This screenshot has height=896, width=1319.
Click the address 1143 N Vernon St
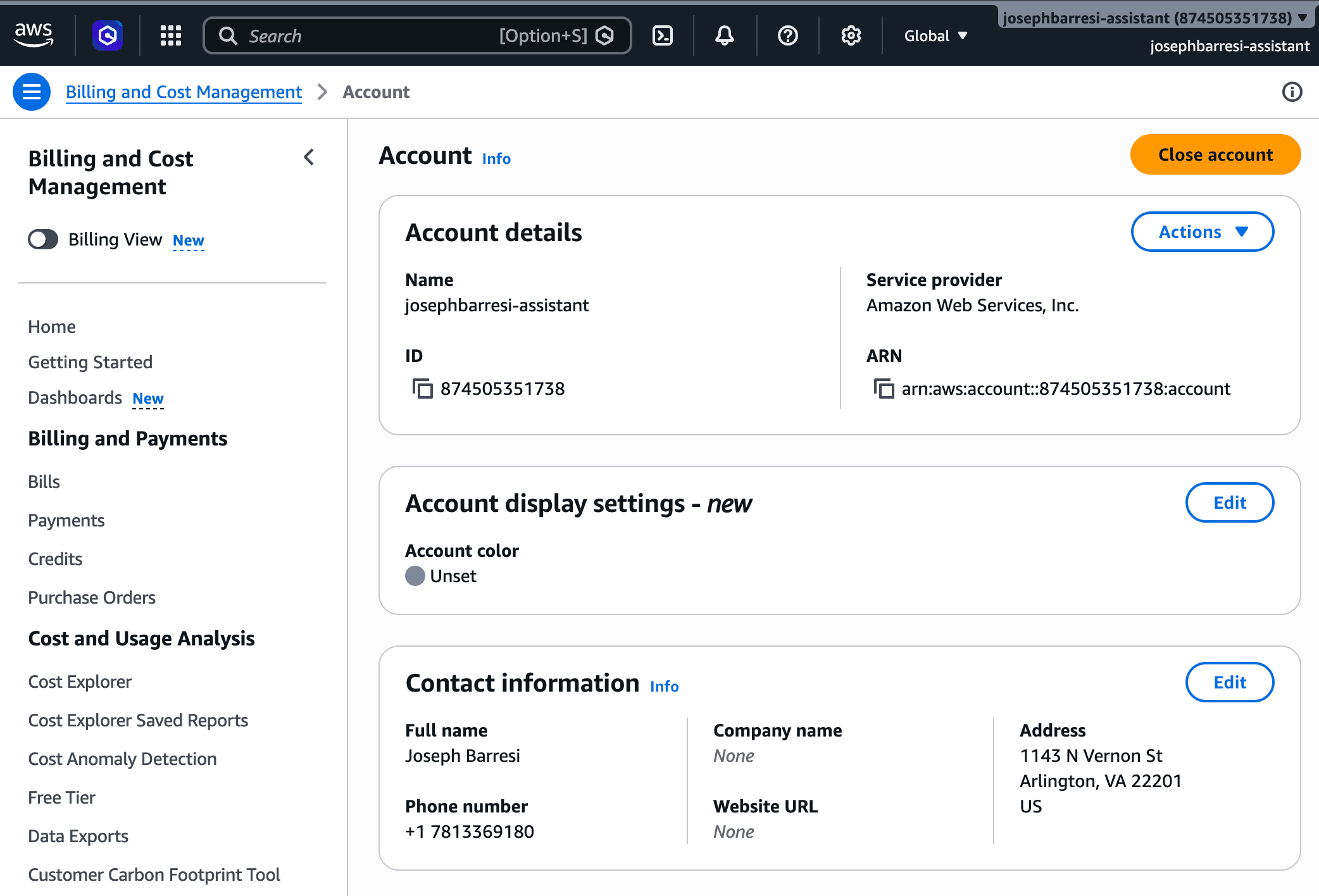coord(1091,756)
